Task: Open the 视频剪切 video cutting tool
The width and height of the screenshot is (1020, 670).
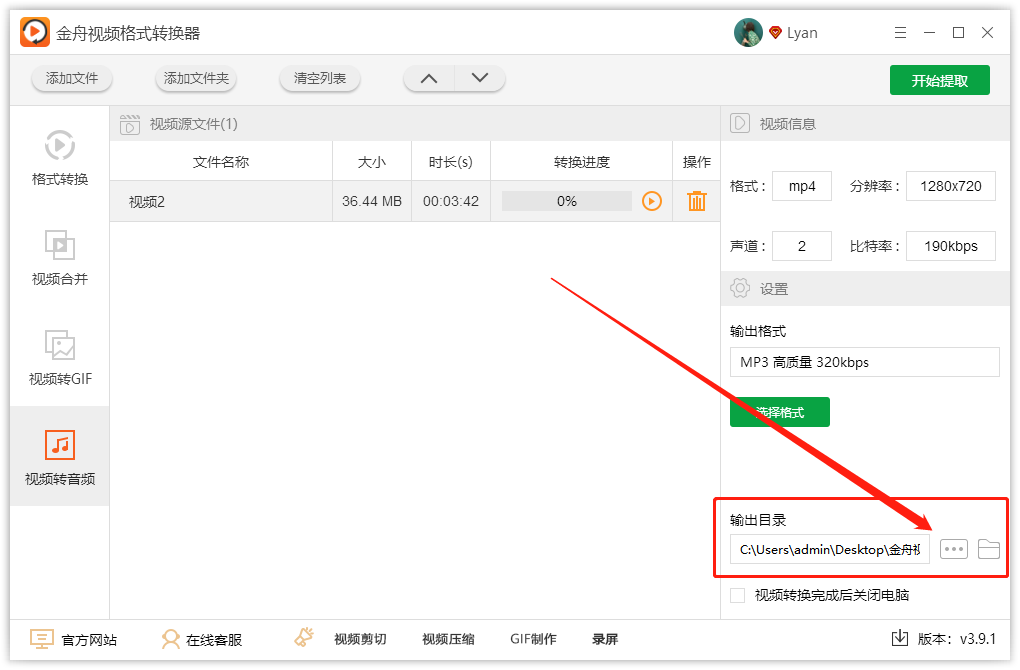Action: click(360, 639)
